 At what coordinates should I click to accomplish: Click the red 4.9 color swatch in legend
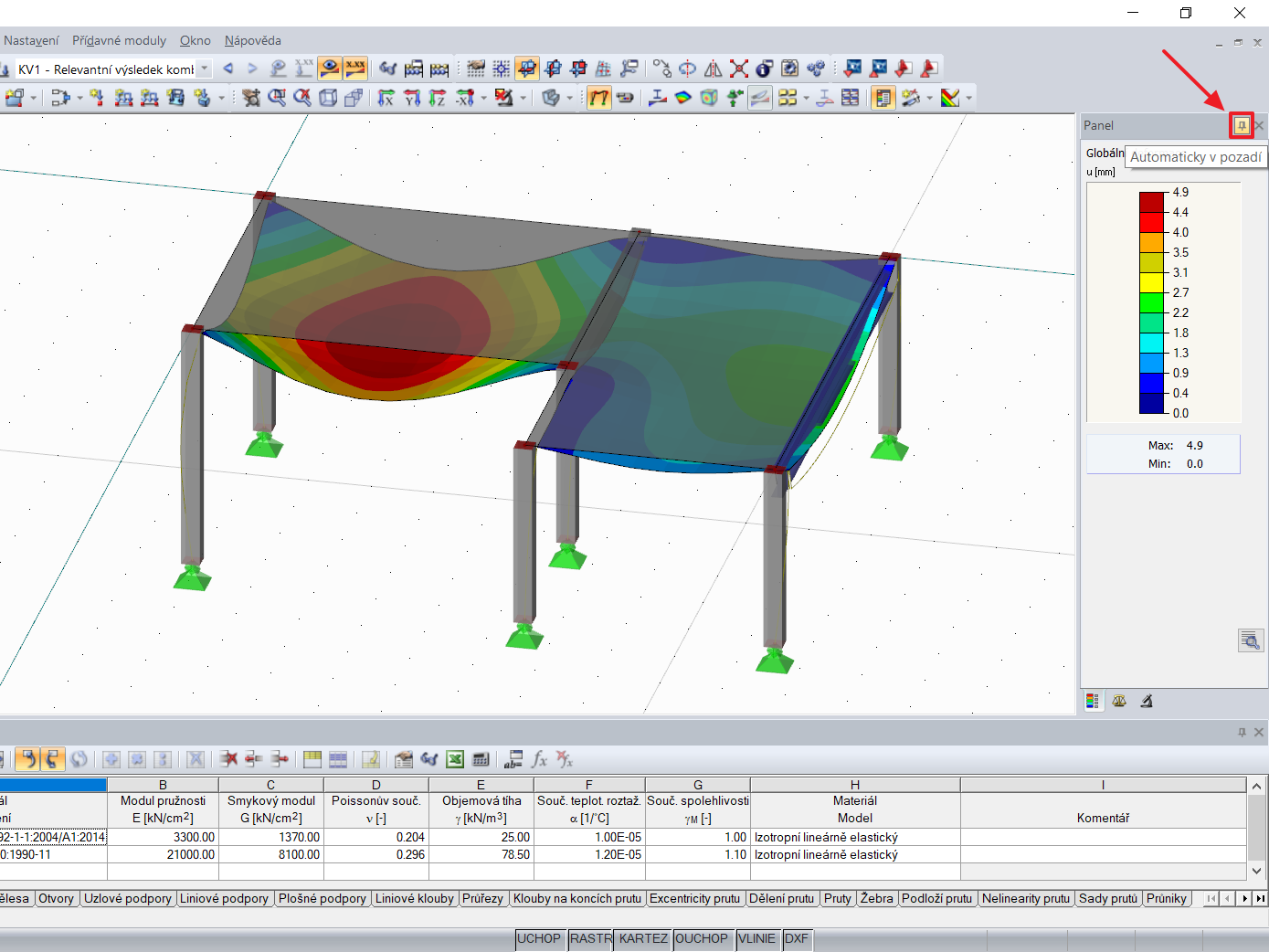coord(1151,202)
